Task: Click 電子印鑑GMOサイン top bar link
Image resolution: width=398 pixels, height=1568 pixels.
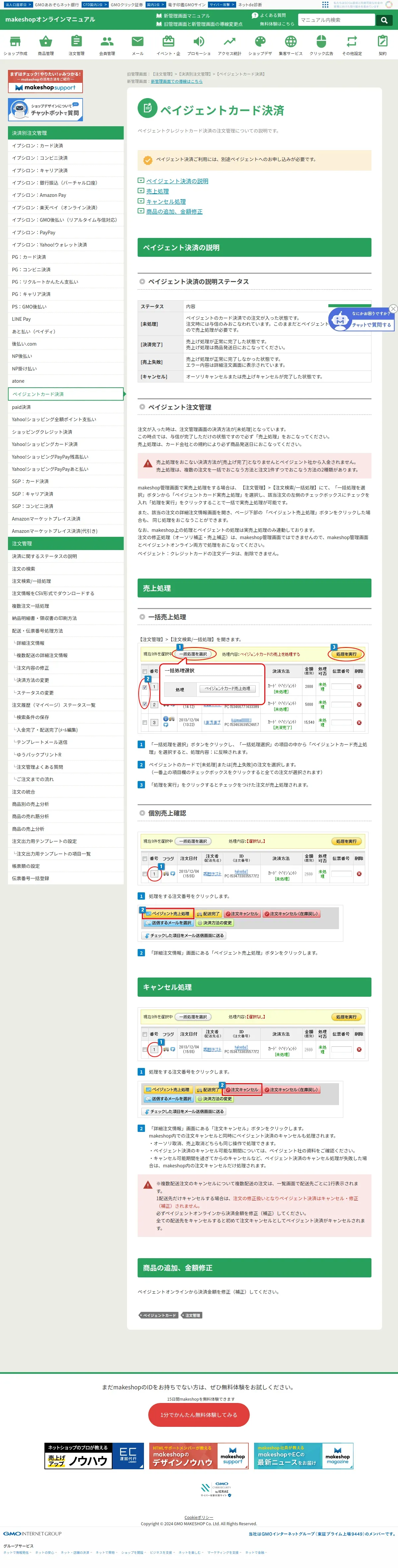Action: tap(186, 4)
